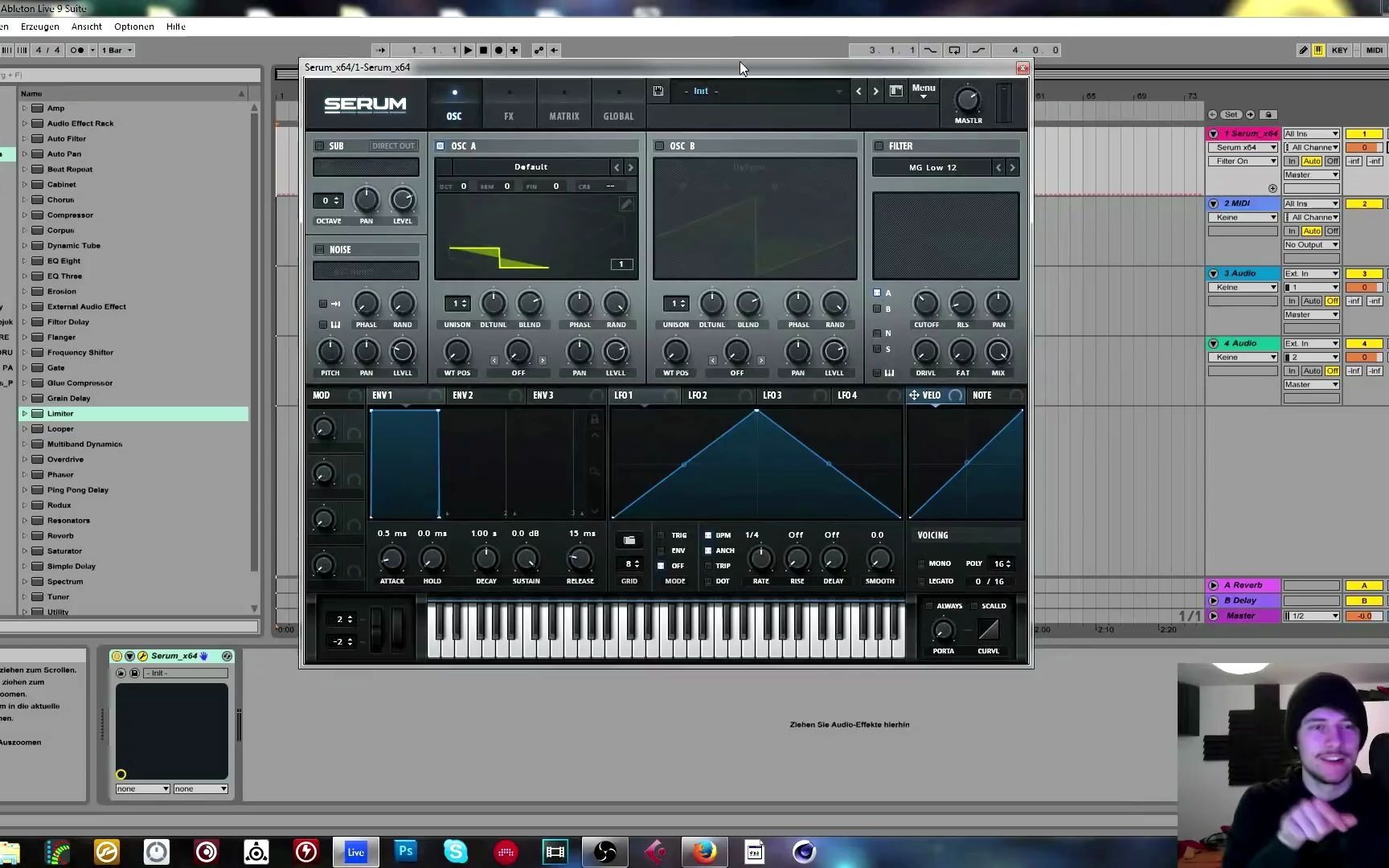This screenshot has height=868, width=1389.
Task: Enable LFO TRIG mode
Action: click(661, 535)
